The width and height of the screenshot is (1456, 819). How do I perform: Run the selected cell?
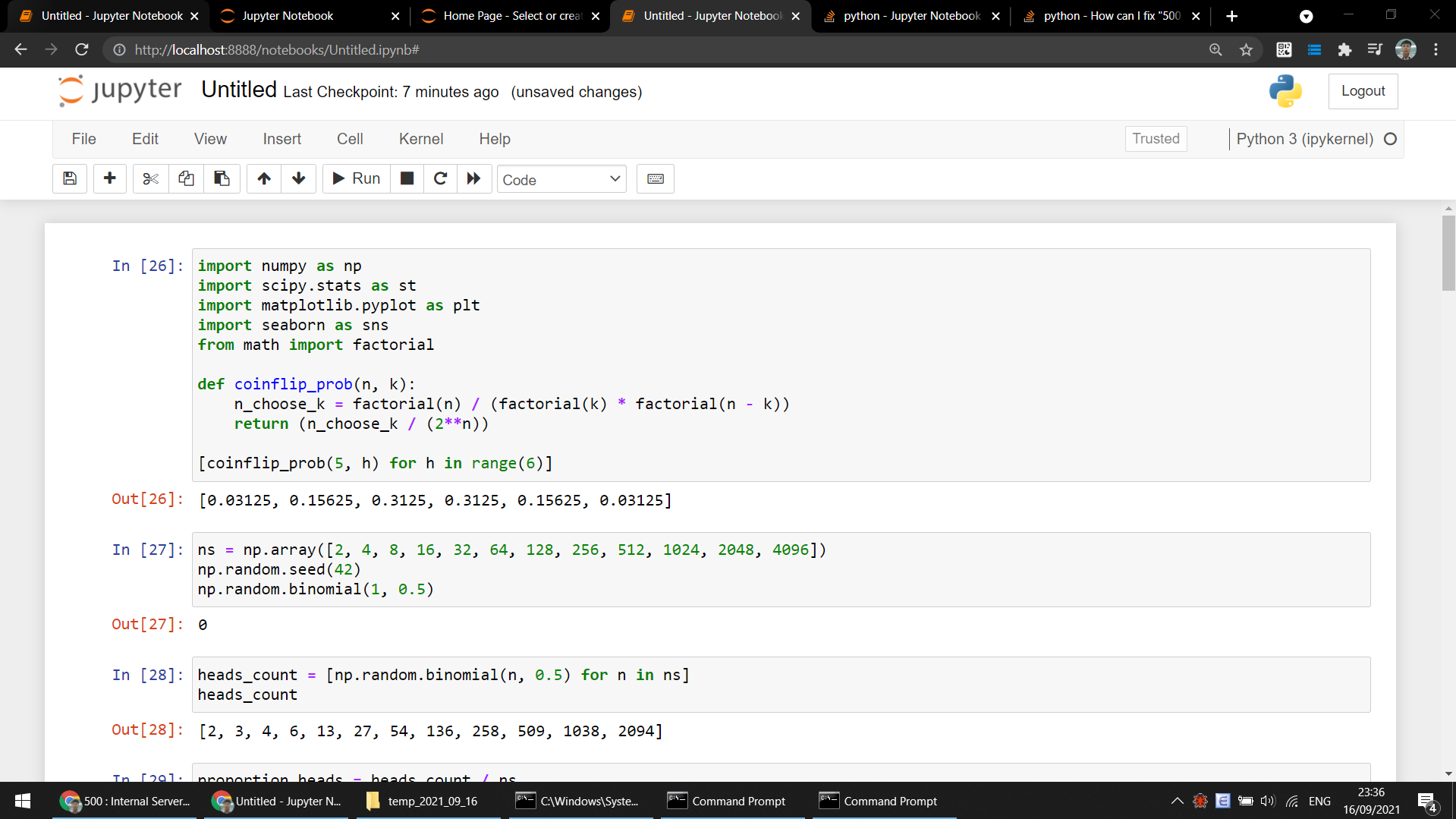pyautogui.click(x=355, y=178)
